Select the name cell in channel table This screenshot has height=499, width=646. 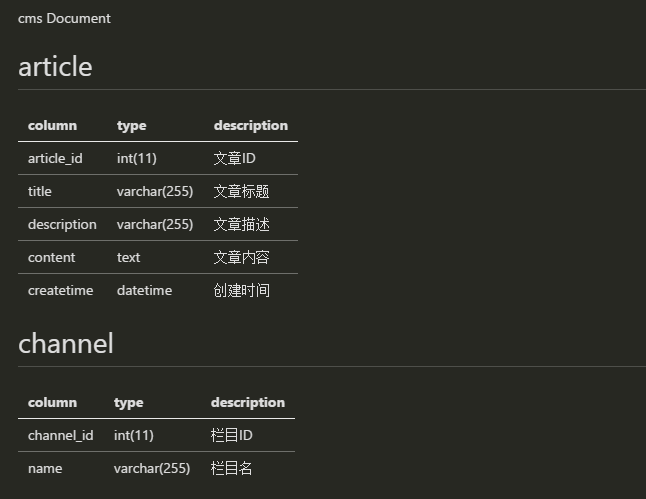point(45,468)
